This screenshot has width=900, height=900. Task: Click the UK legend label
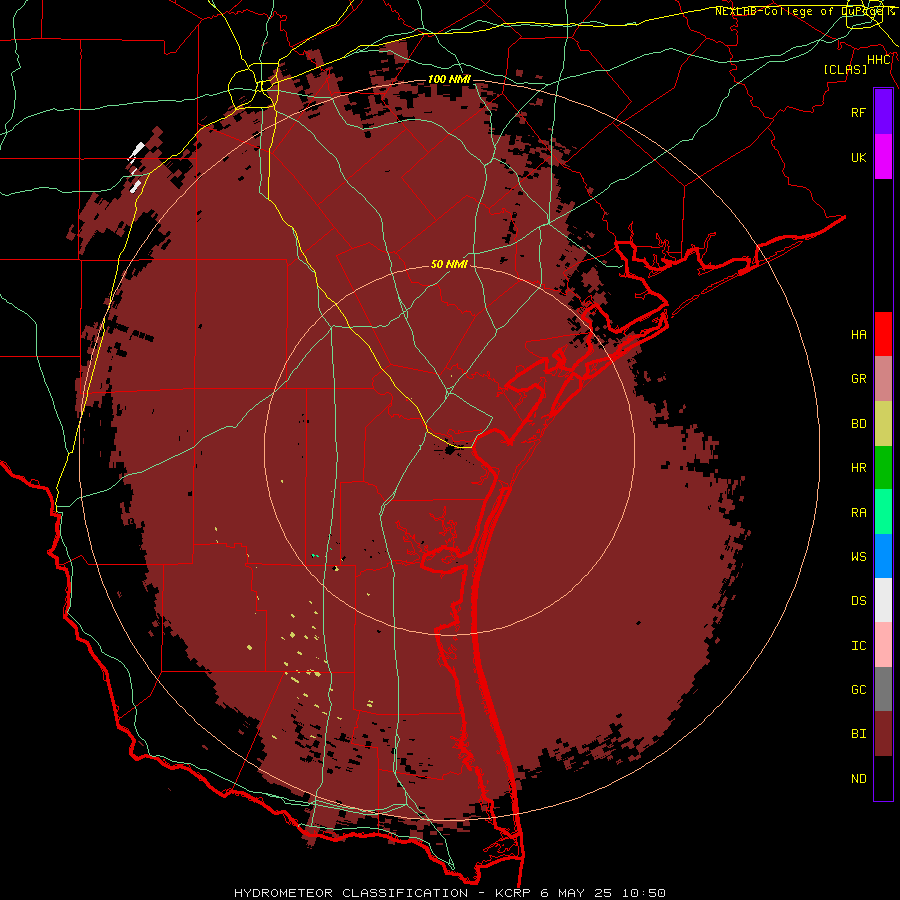(x=859, y=157)
